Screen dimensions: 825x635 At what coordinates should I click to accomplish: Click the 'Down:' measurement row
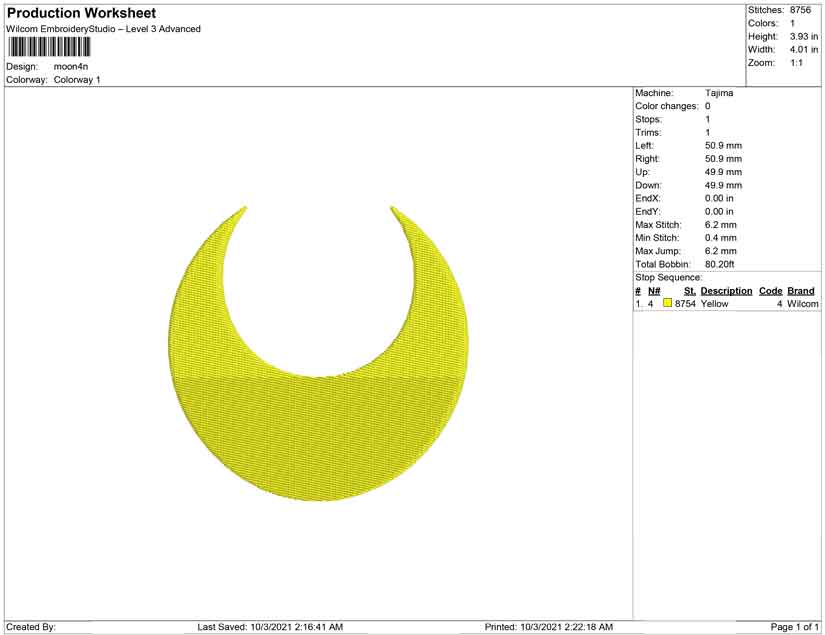[689, 185]
